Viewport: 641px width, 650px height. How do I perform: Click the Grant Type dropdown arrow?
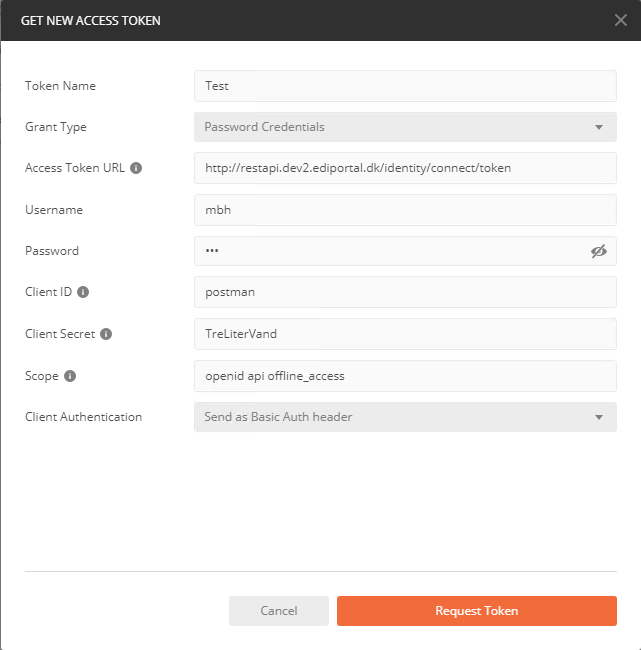tap(598, 128)
